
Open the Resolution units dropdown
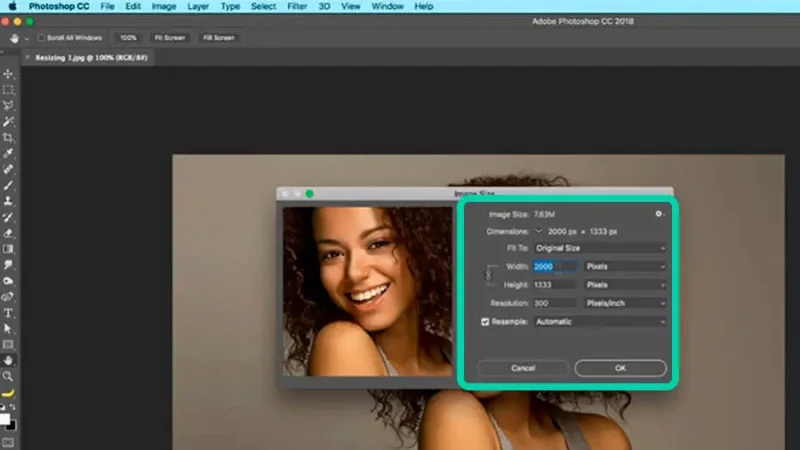626,303
